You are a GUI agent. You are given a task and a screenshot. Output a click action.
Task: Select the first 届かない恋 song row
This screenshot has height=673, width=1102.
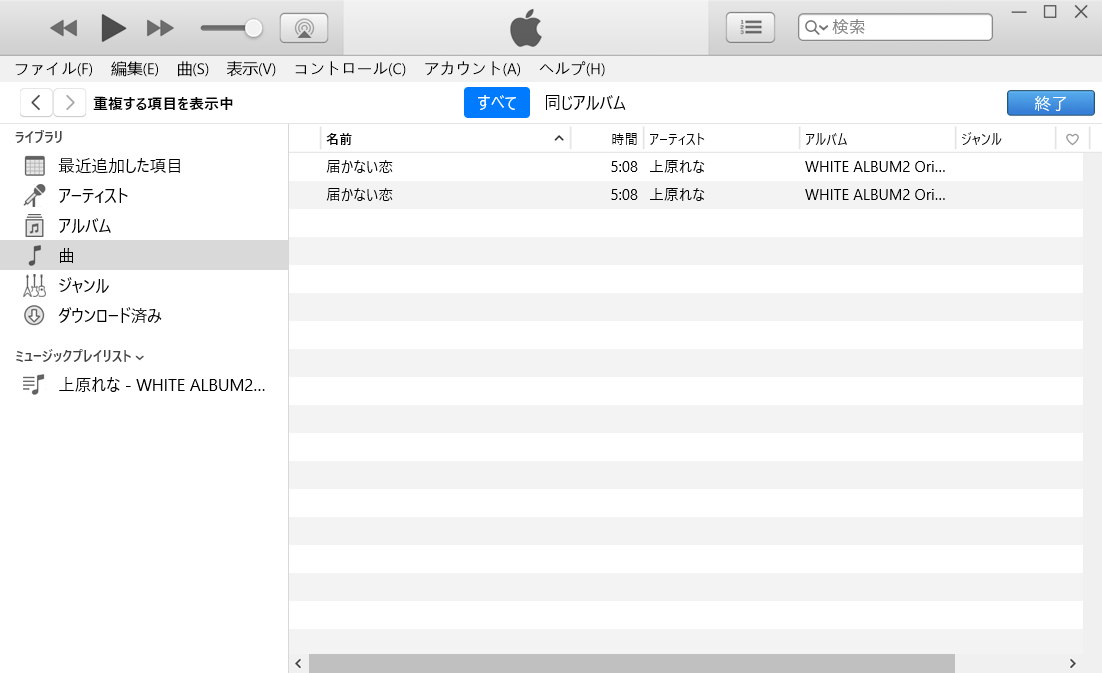pyautogui.click(x=686, y=166)
